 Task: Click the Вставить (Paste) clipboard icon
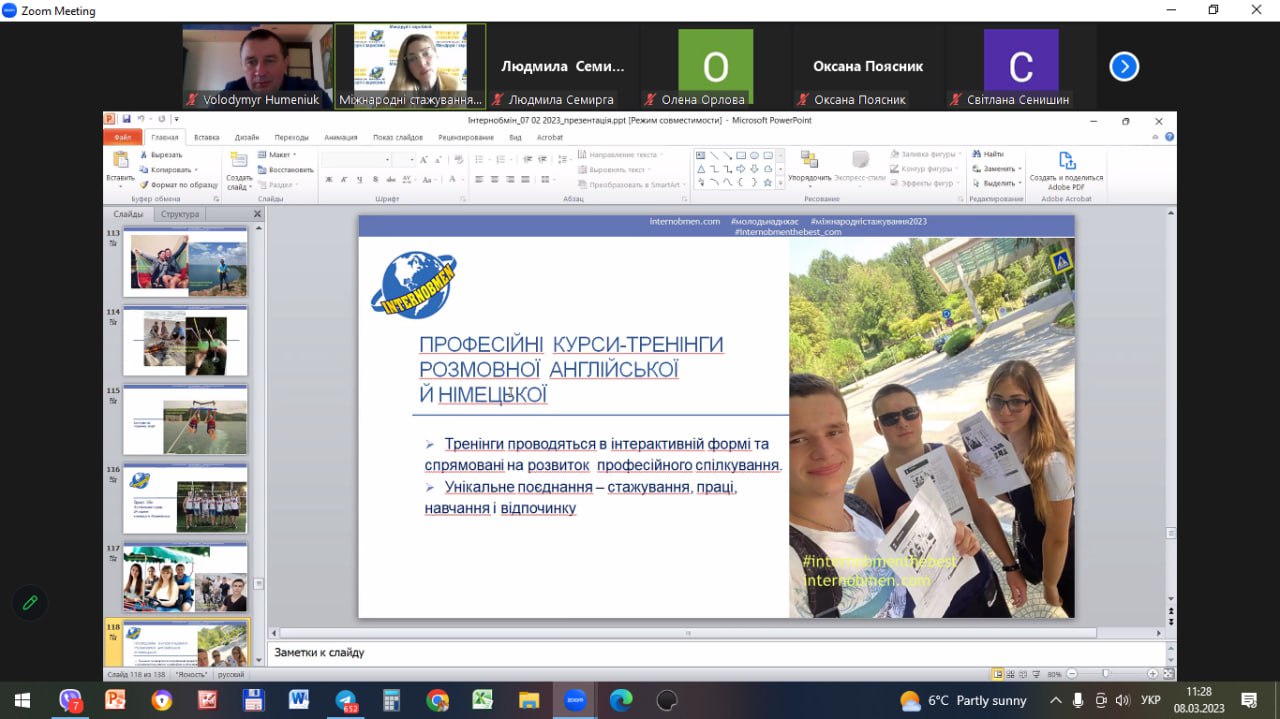(120, 161)
